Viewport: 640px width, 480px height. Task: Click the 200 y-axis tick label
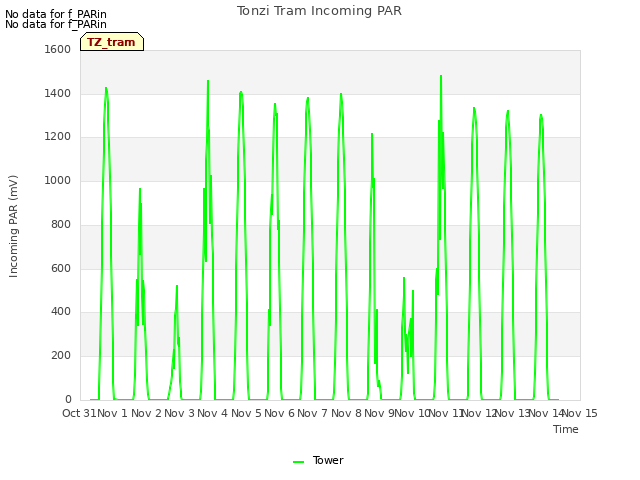(61, 356)
